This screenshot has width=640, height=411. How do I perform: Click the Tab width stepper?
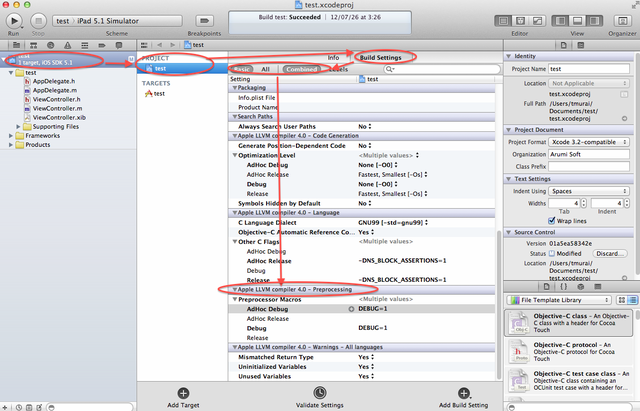click(x=584, y=203)
